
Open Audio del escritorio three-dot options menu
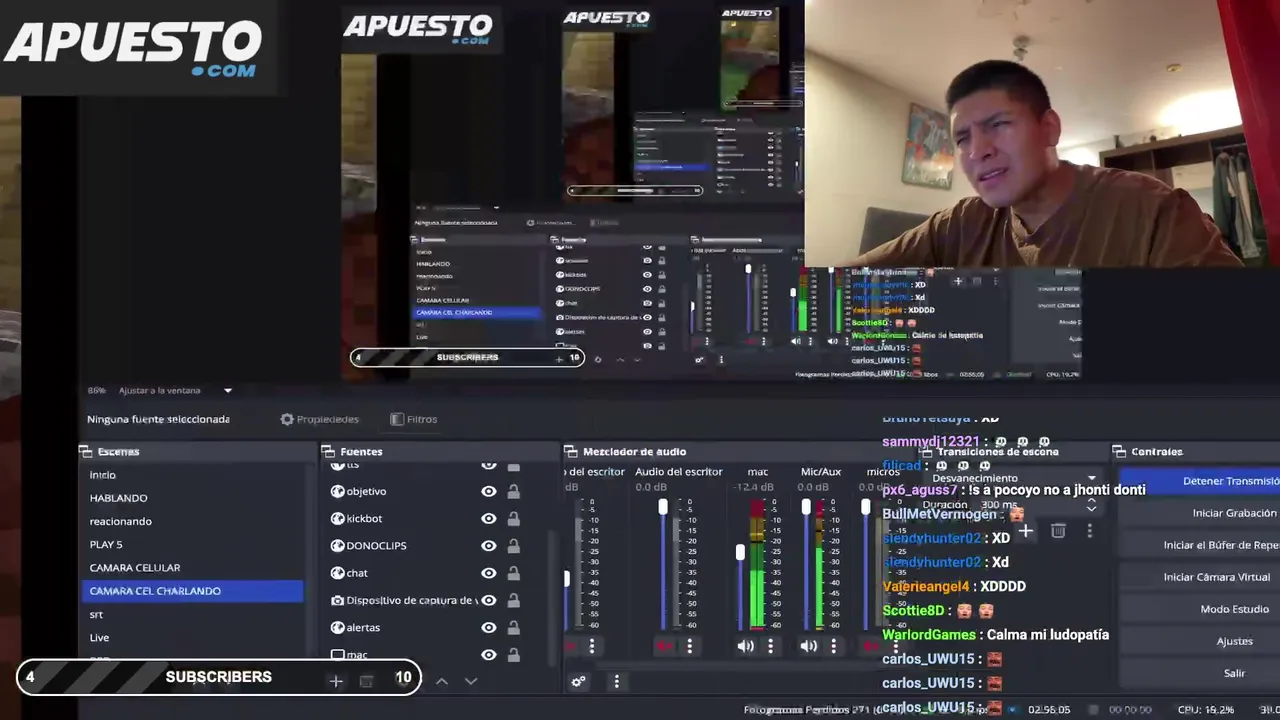click(x=689, y=646)
